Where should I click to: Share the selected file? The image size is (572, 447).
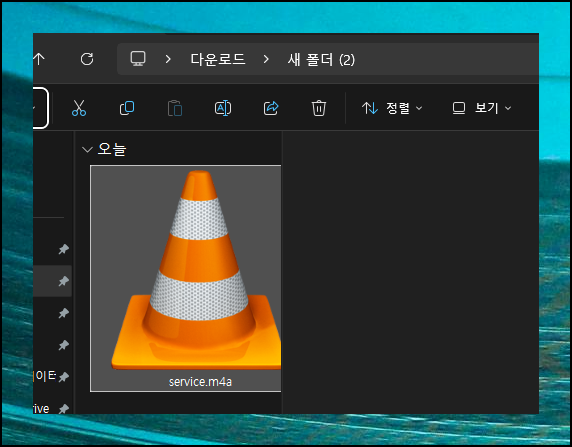(x=271, y=108)
